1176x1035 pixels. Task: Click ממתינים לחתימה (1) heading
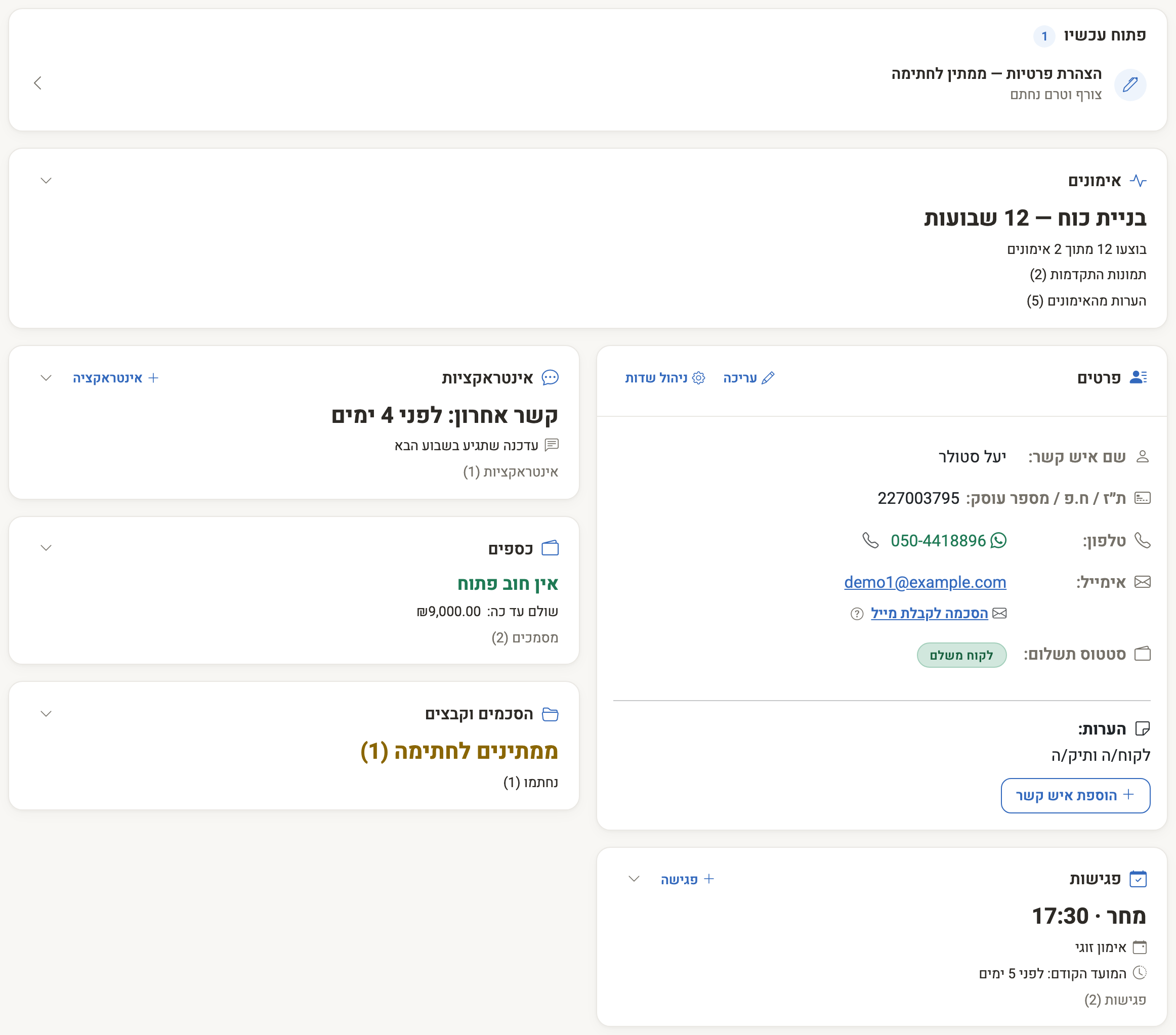click(x=459, y=751)
